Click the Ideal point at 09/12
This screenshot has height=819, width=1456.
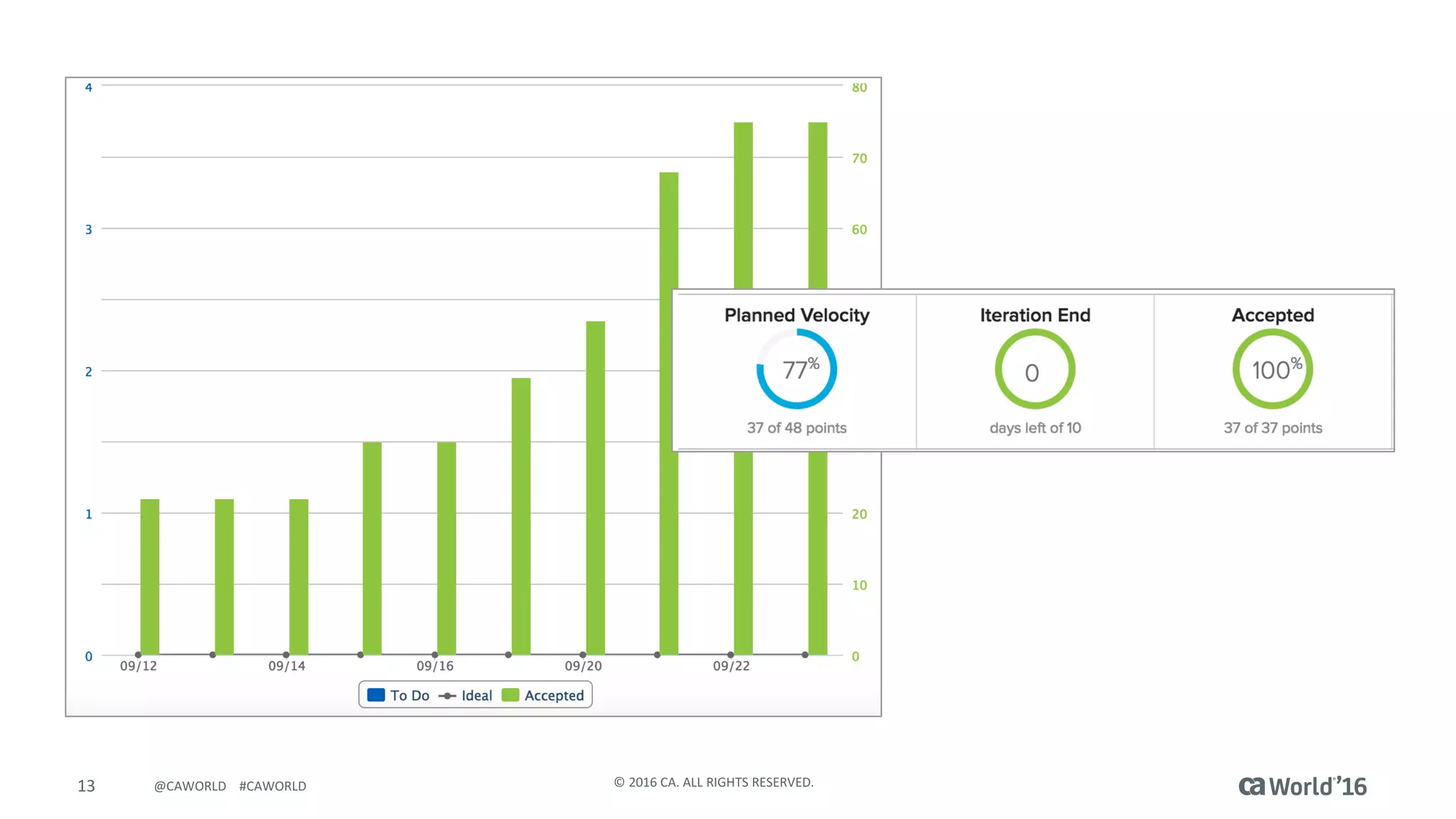(138, 655)
